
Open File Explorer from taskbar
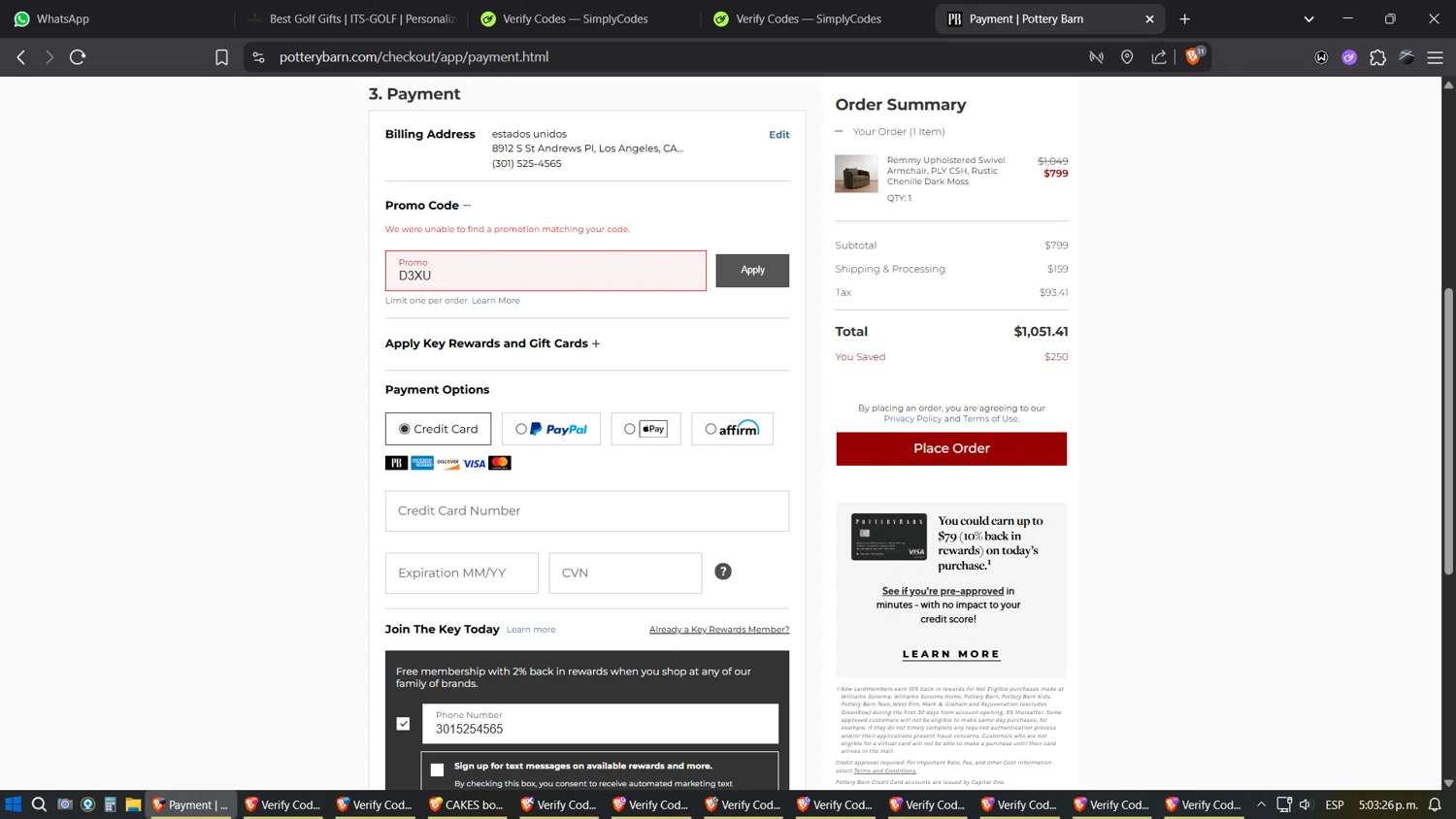coord(133,804)
